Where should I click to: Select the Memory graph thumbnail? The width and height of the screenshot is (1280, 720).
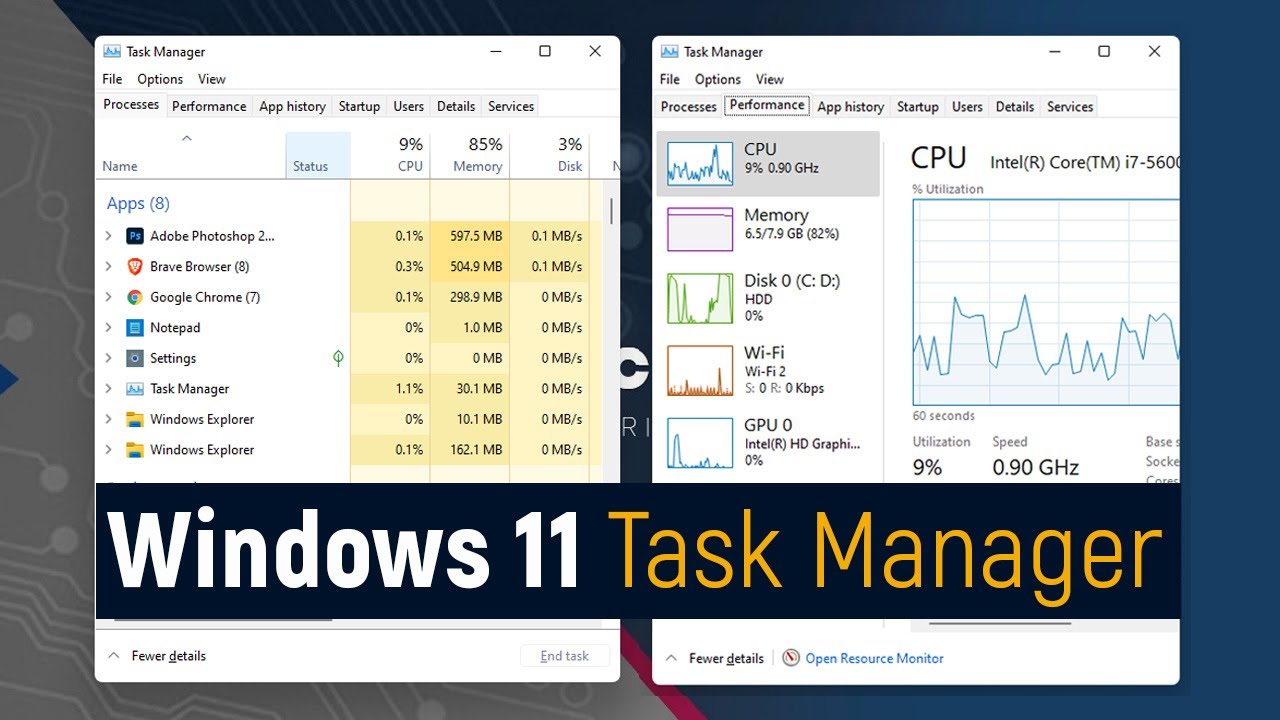pos(700,228)
